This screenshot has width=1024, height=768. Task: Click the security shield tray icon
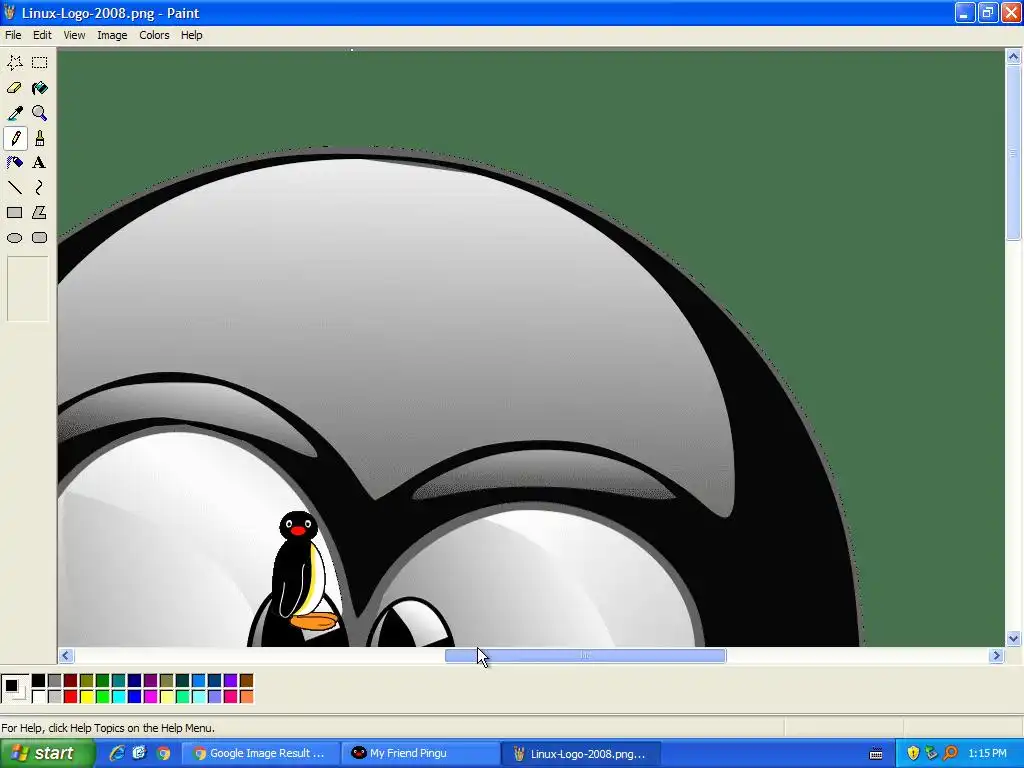pos(913,754)
